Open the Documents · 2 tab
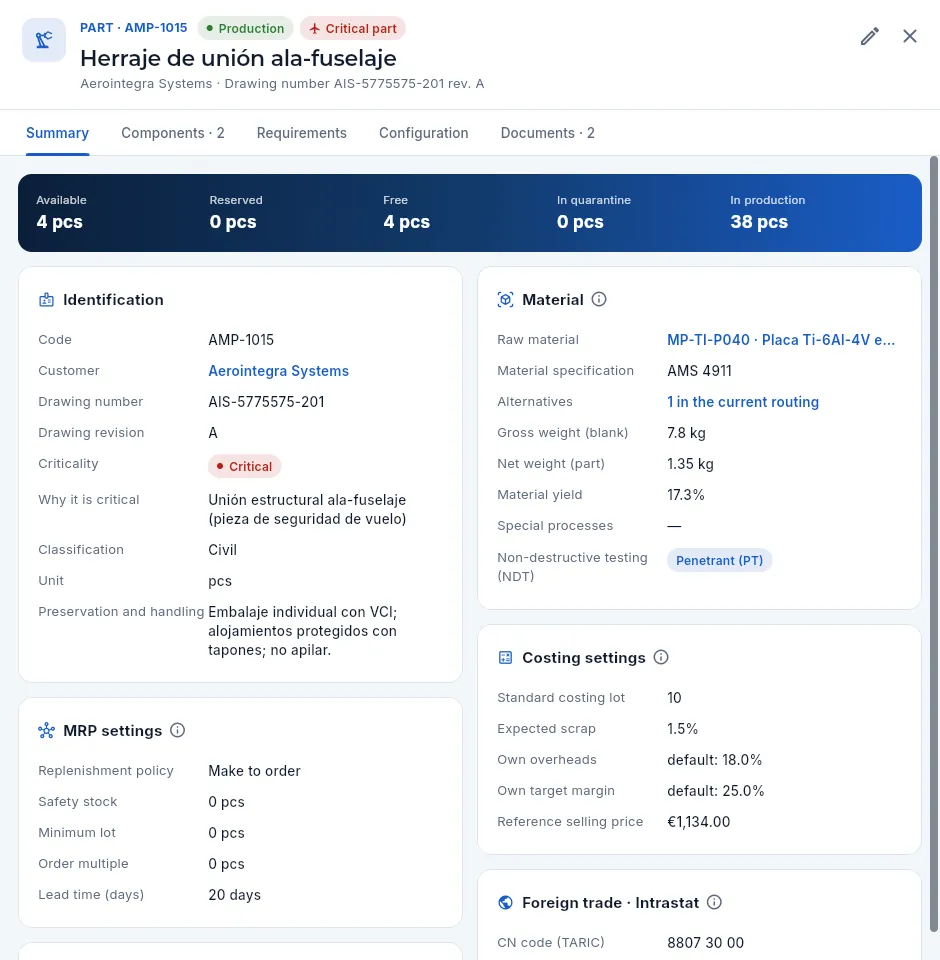The width and height of the screenshot is (940, 960). click(x=547, y=133)
